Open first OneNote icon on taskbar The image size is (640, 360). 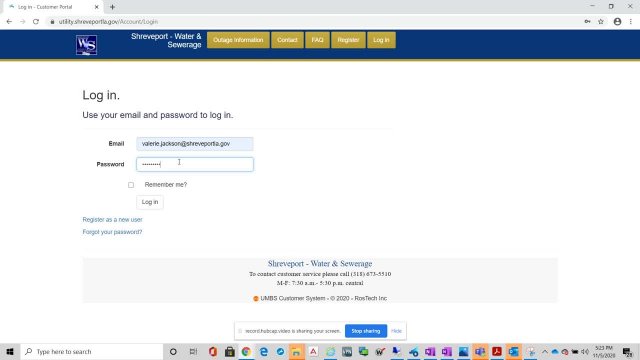click(430, 351)
